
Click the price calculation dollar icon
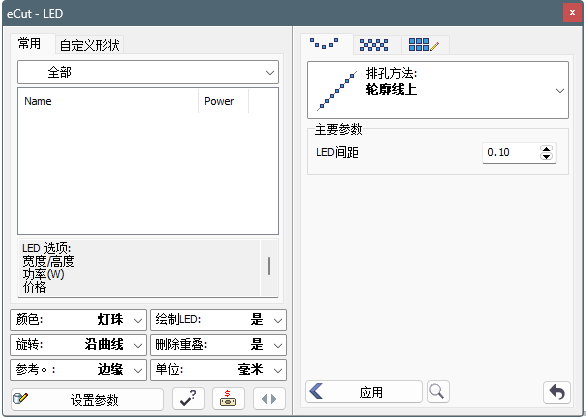(228, 398)
